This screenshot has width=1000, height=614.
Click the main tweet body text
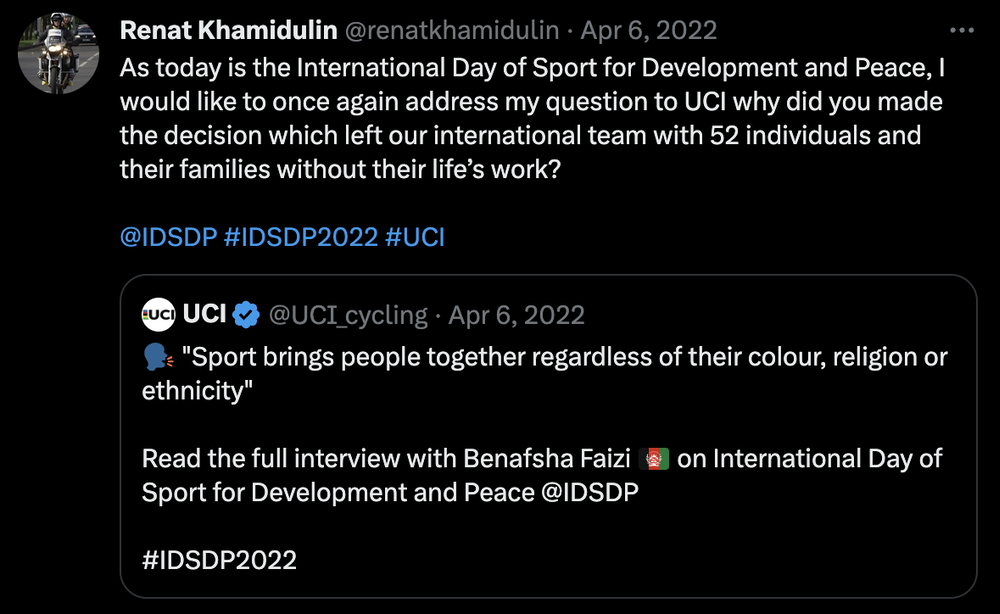tap(533, 119)
